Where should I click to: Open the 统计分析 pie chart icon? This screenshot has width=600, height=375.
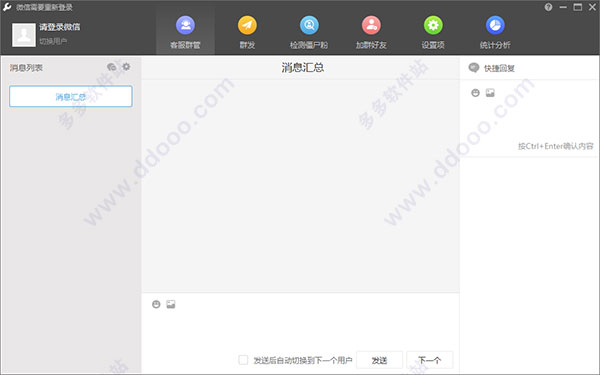(495, 25)
